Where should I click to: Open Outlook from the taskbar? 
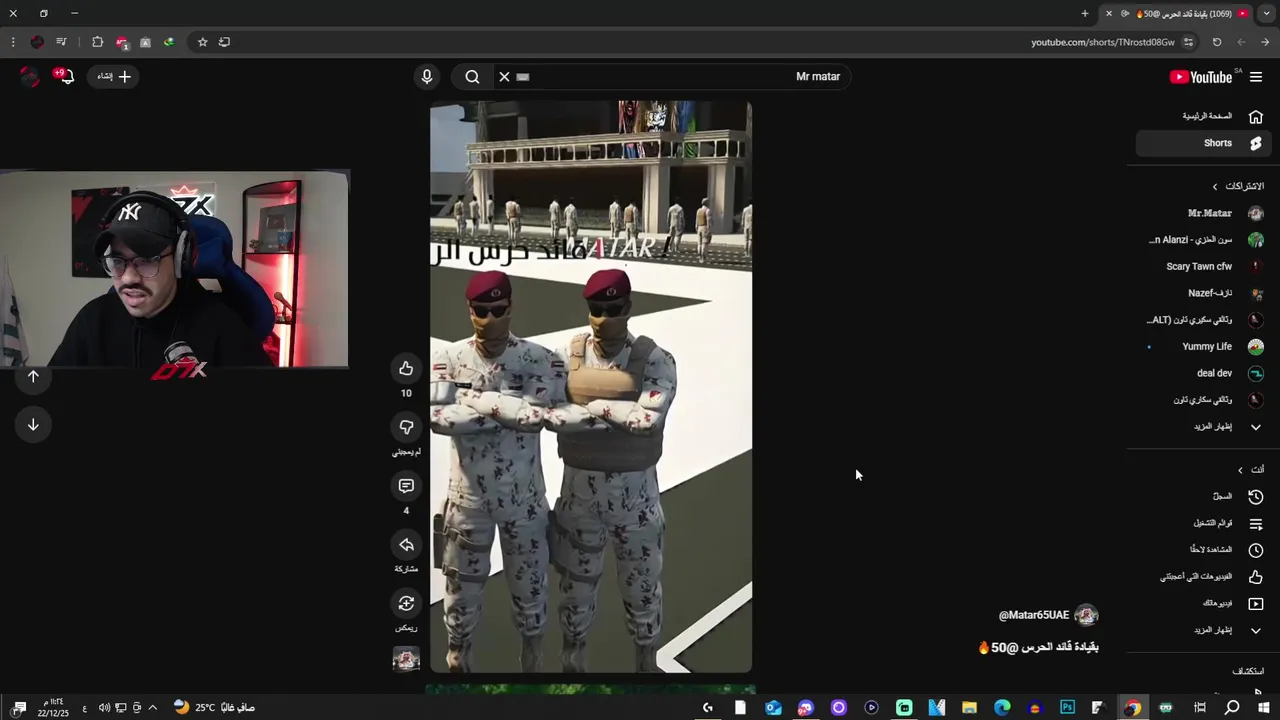click(773, 707)
